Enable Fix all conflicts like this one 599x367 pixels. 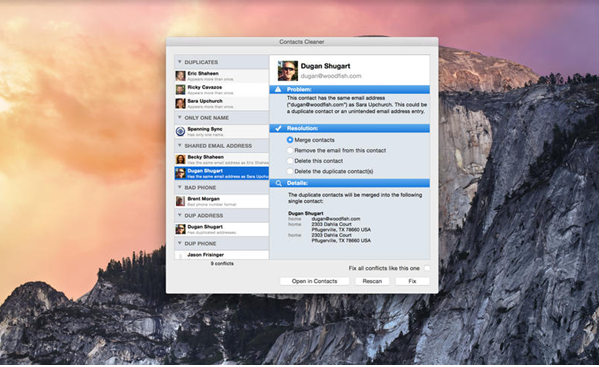click(427, 268)
